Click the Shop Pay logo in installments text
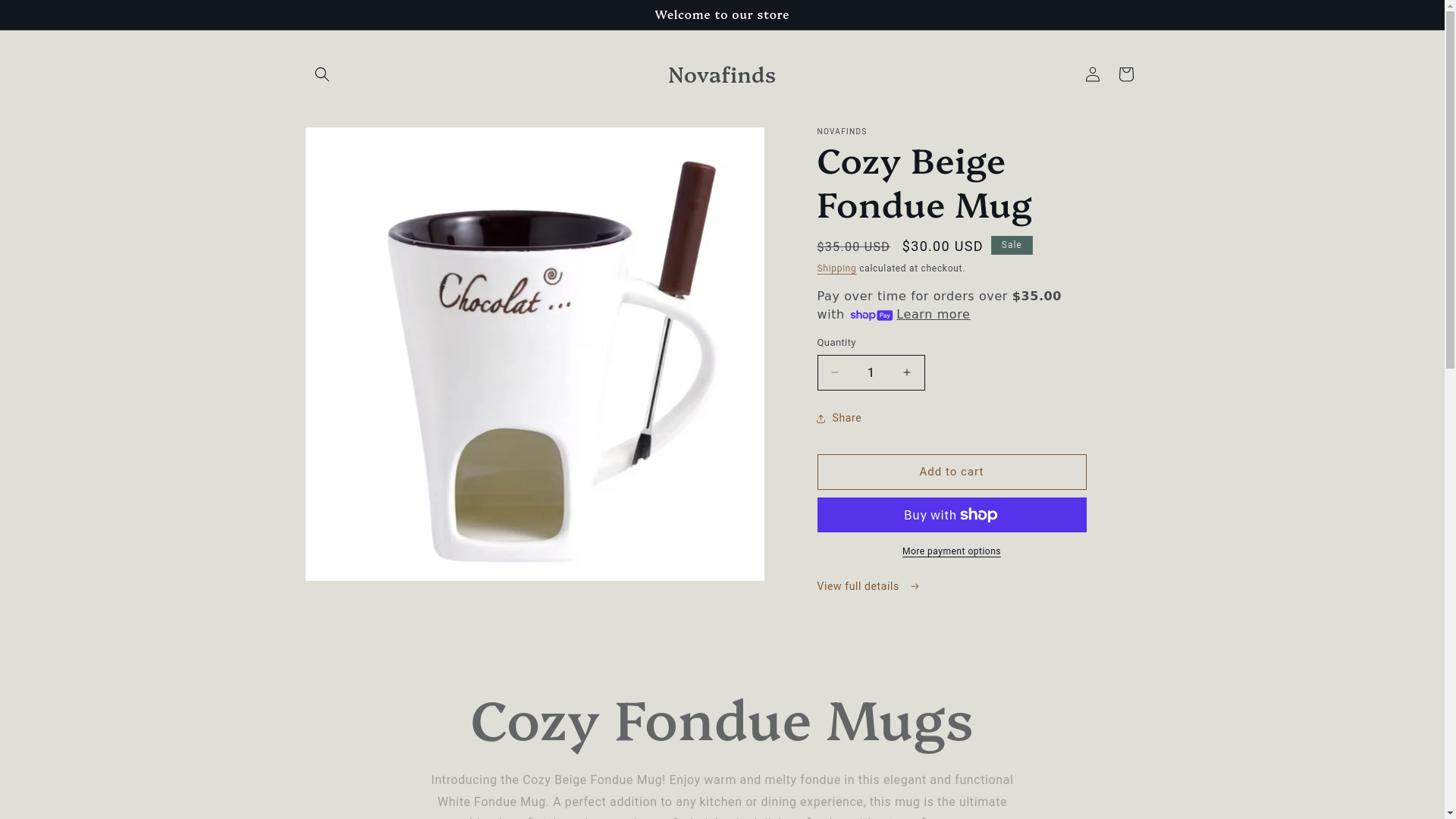1456x819 pixels. 871,315
